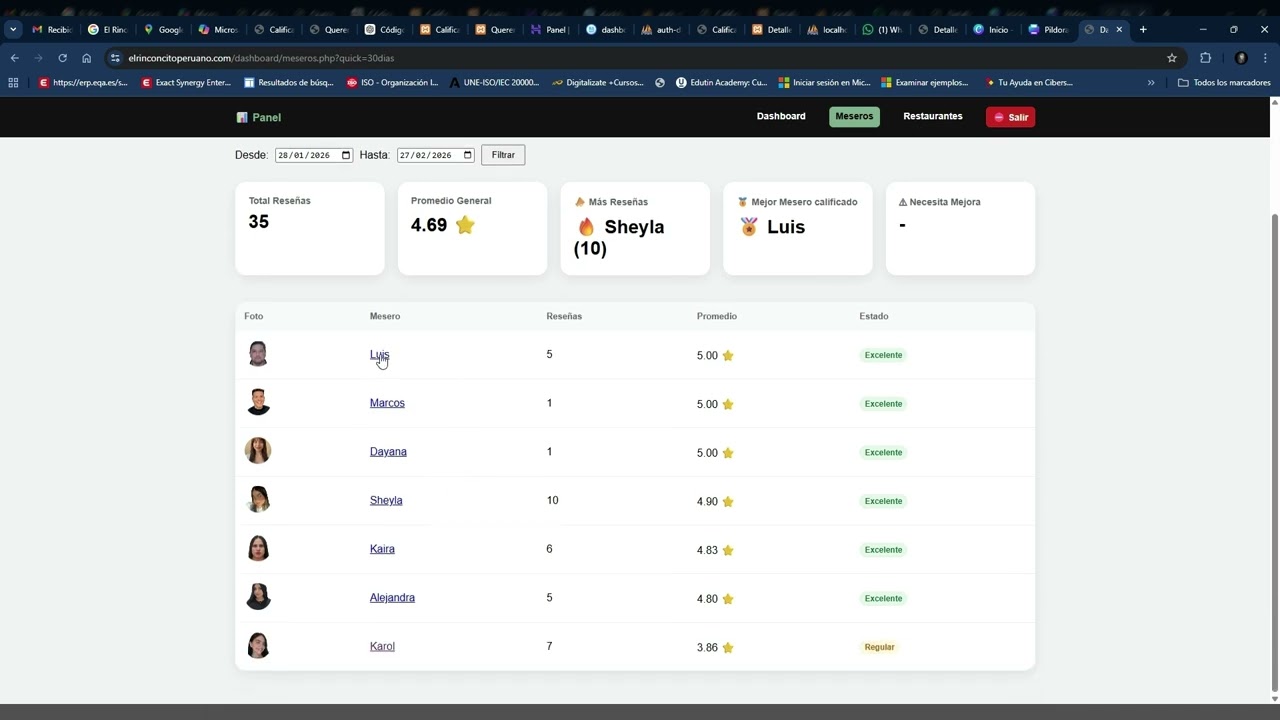Switch to the Gmail Recibidos tab
1280x720 pixels.
click(52, 30)
